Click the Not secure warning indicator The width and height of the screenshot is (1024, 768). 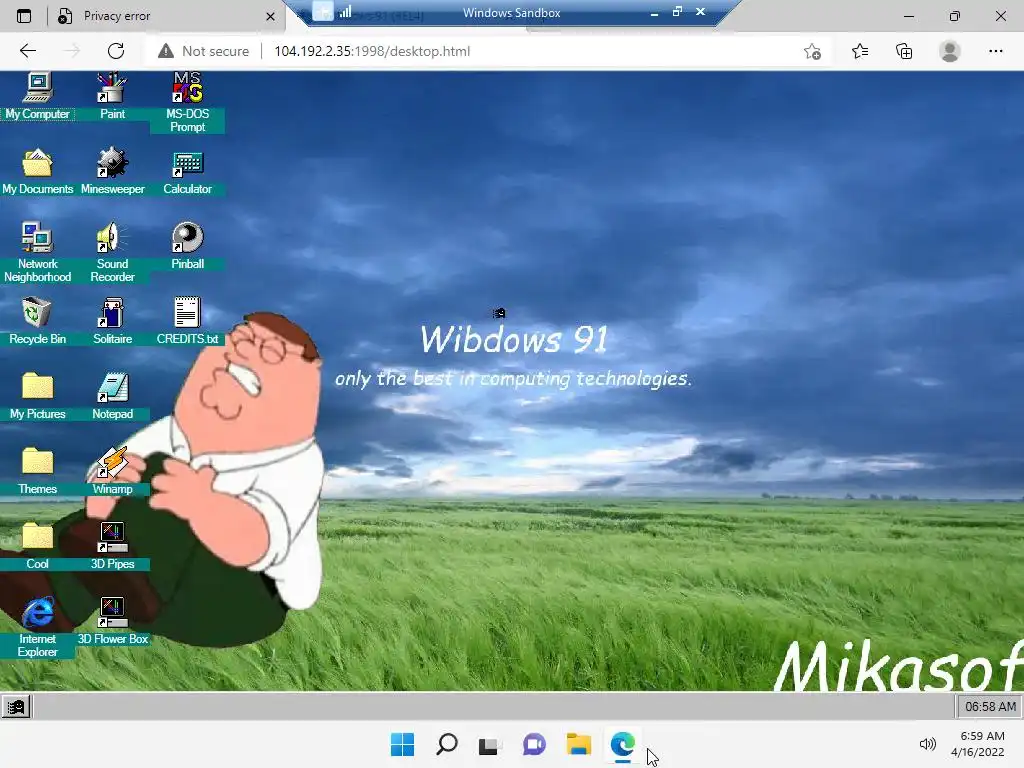204,51
